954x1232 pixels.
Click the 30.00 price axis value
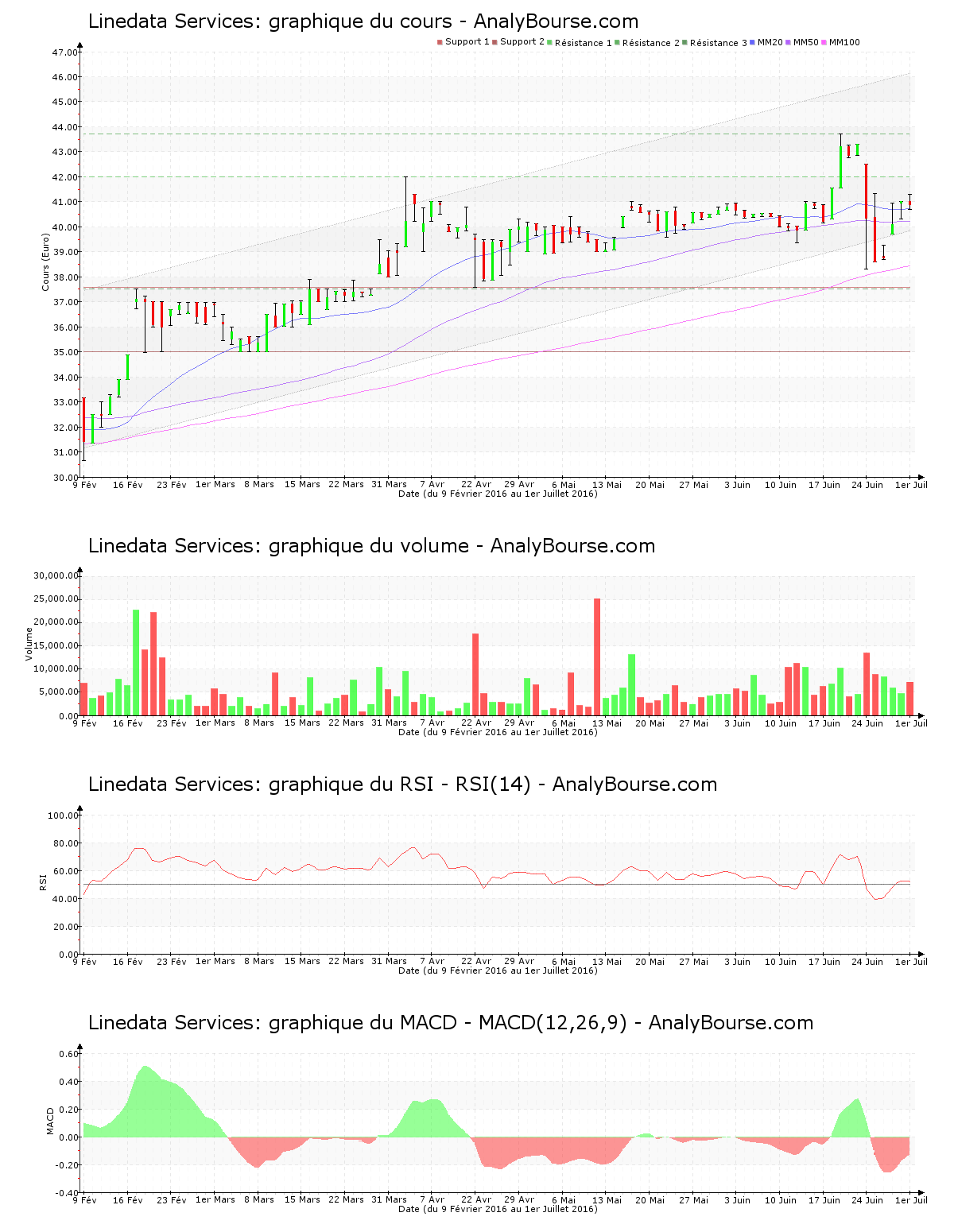click(65, 478)
